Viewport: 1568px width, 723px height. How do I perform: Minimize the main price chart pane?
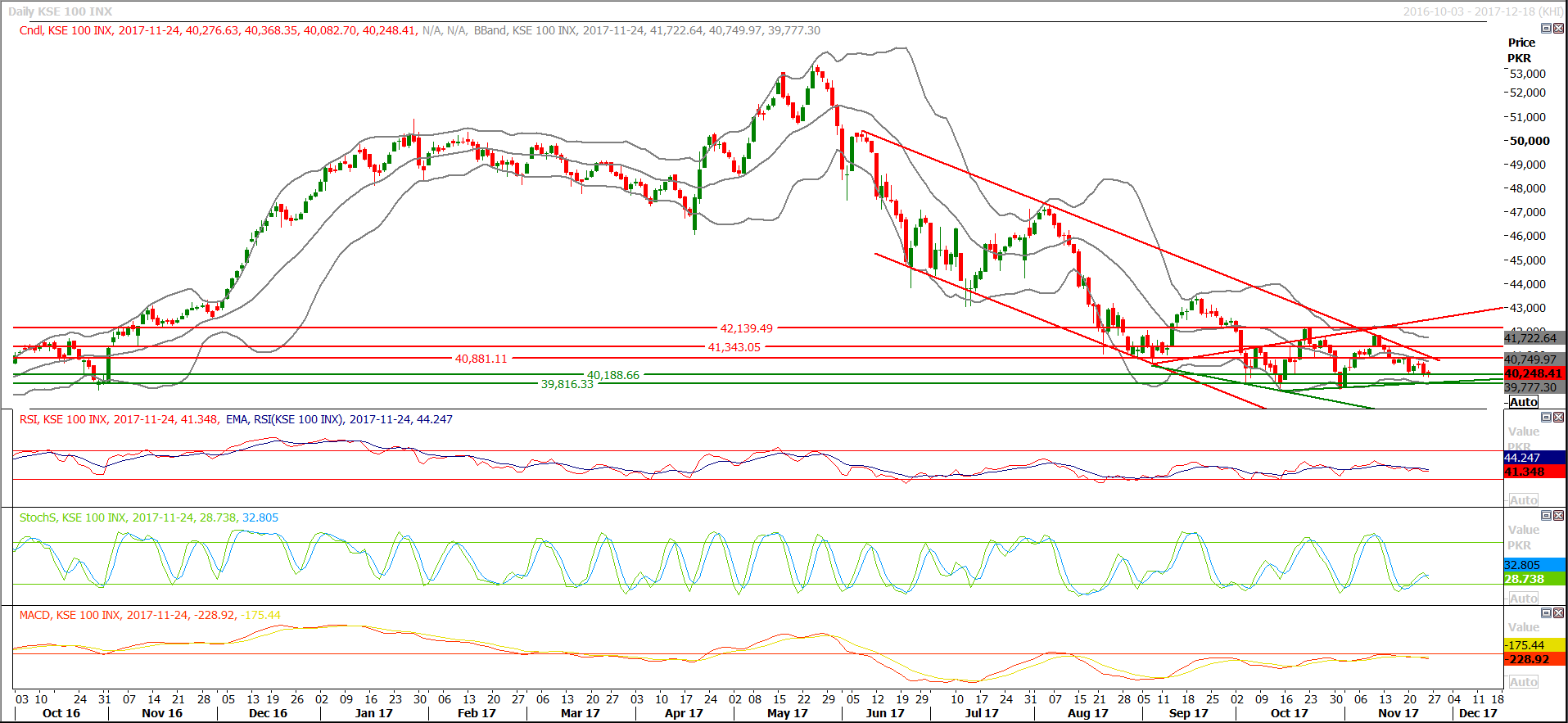[x=1546, y=29]
